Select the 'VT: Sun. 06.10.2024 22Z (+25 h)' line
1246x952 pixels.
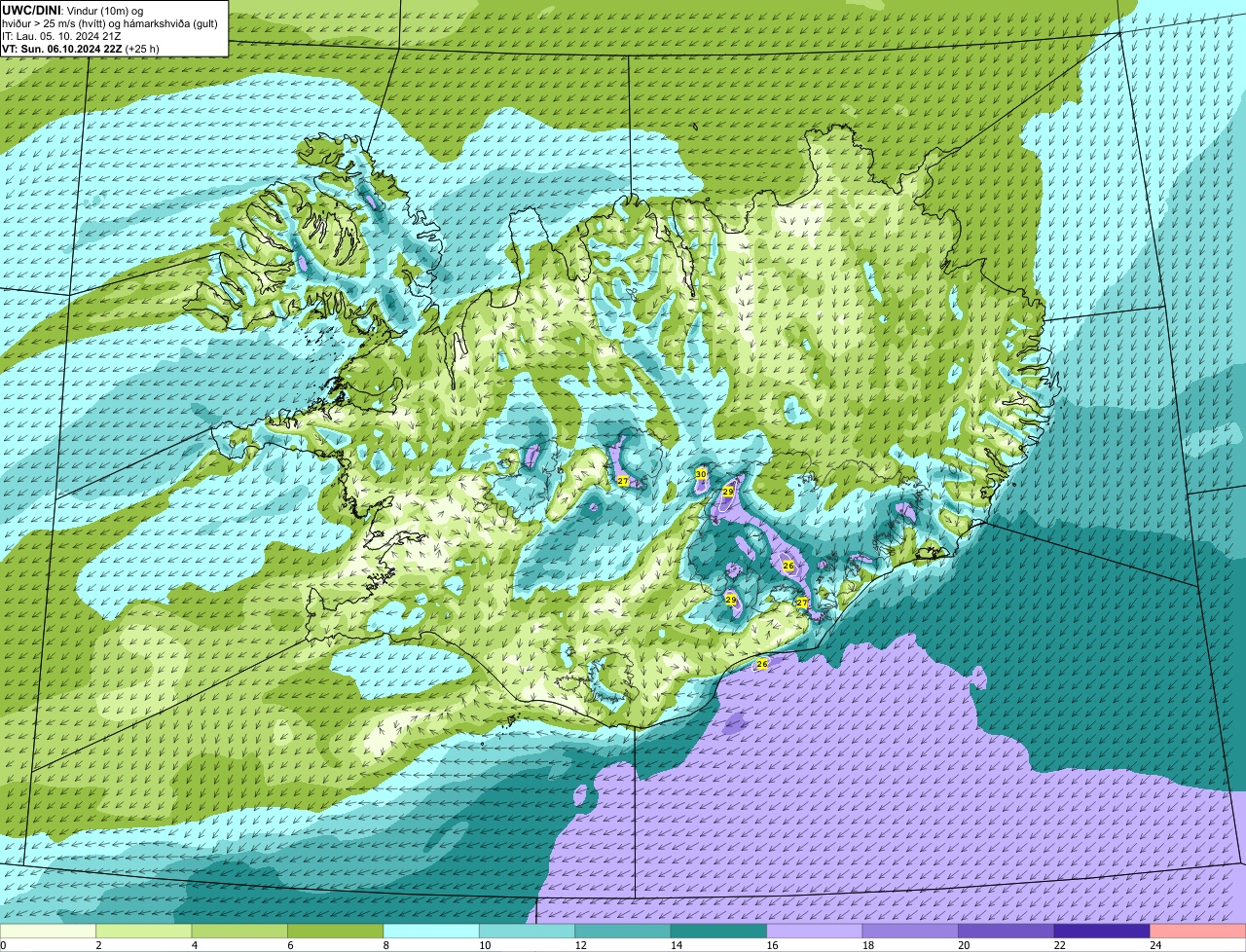pos(81,49)
